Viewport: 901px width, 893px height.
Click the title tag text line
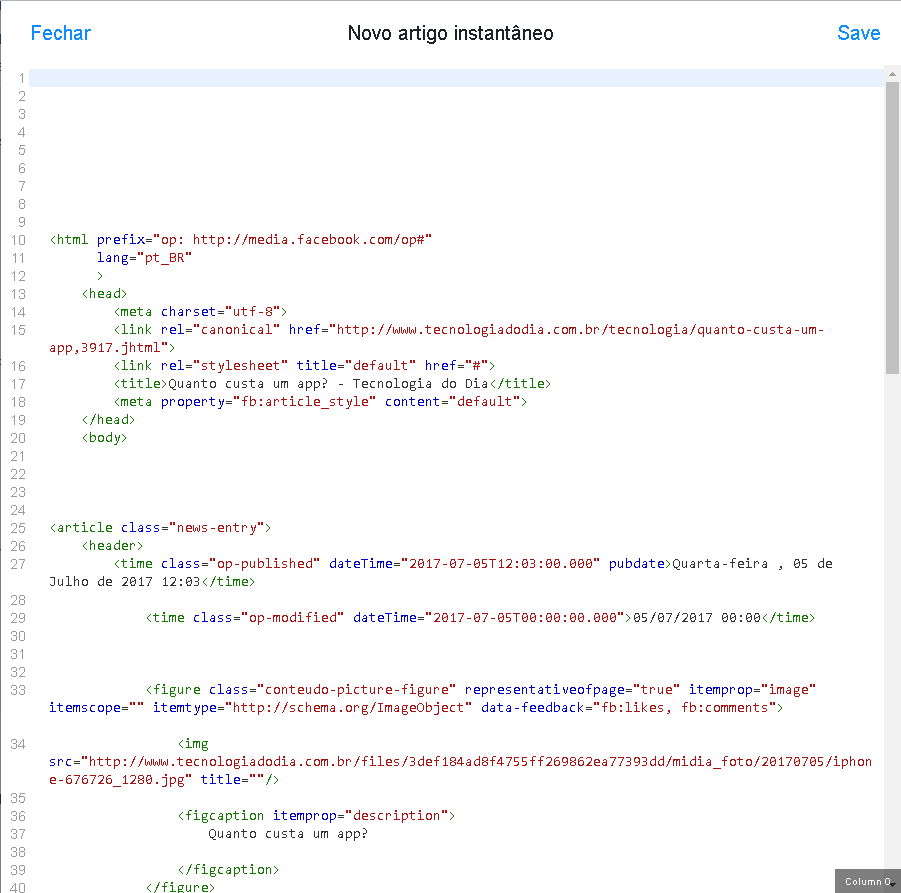point(332,384)
